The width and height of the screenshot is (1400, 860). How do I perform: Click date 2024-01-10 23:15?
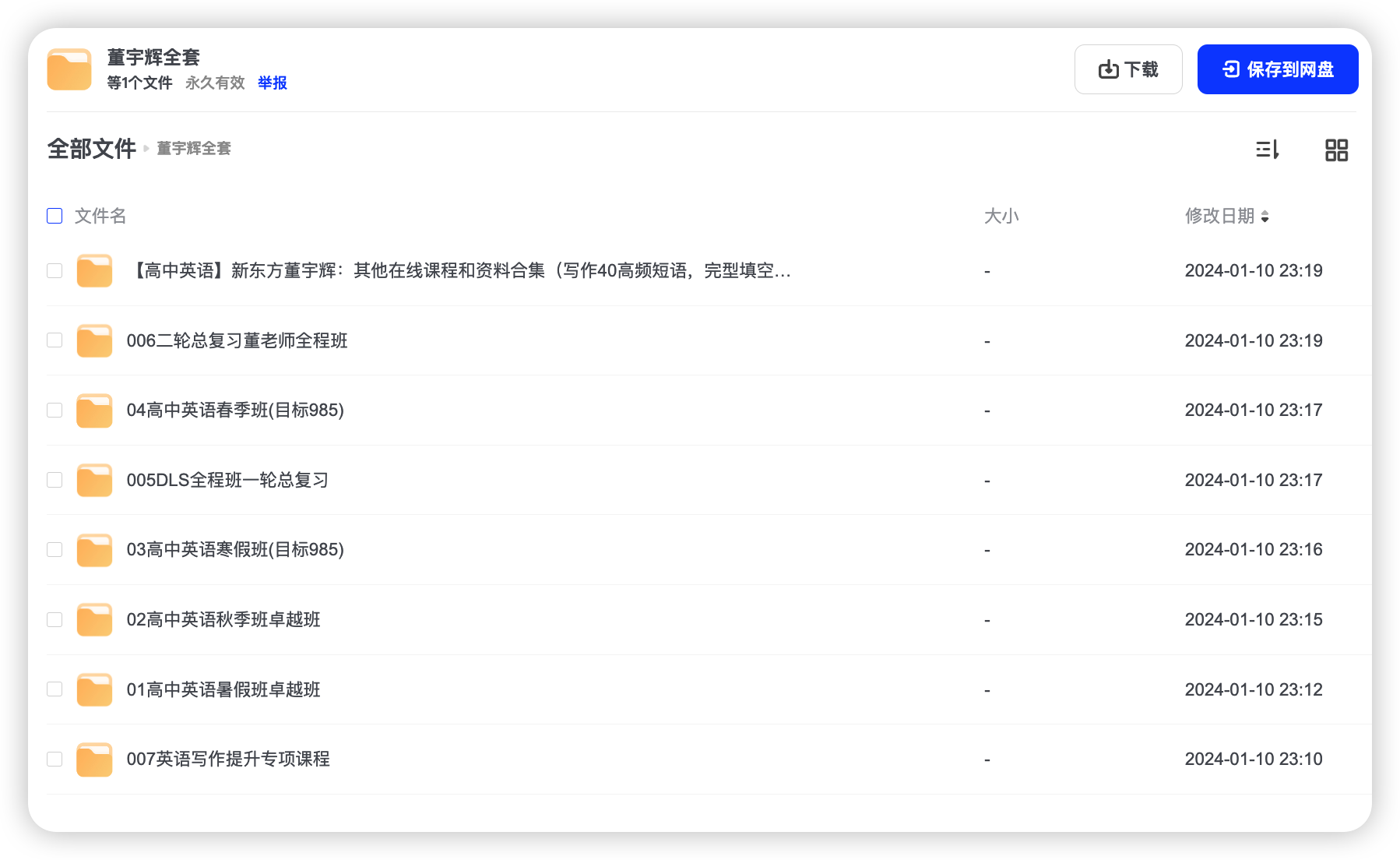pos(1254,619)
